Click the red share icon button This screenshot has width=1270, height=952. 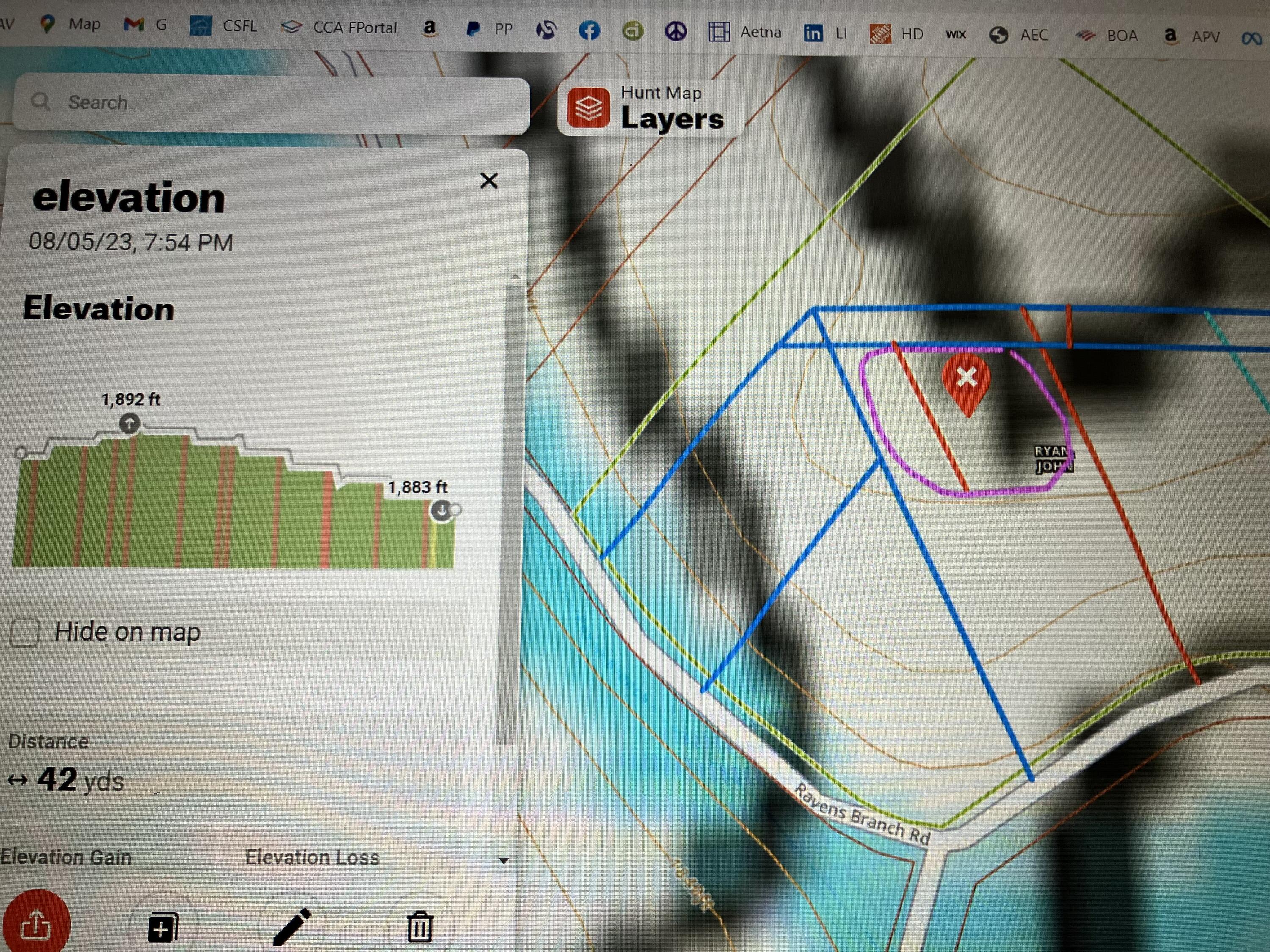pyautogui.click(x=36, y=924)
